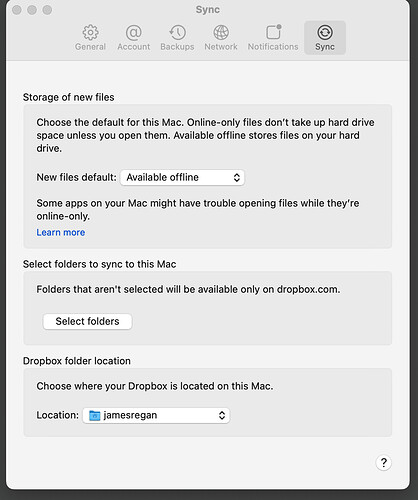418x500 pixels.
Task: Minimize the Sync preferences window
Action: point(32,10)
